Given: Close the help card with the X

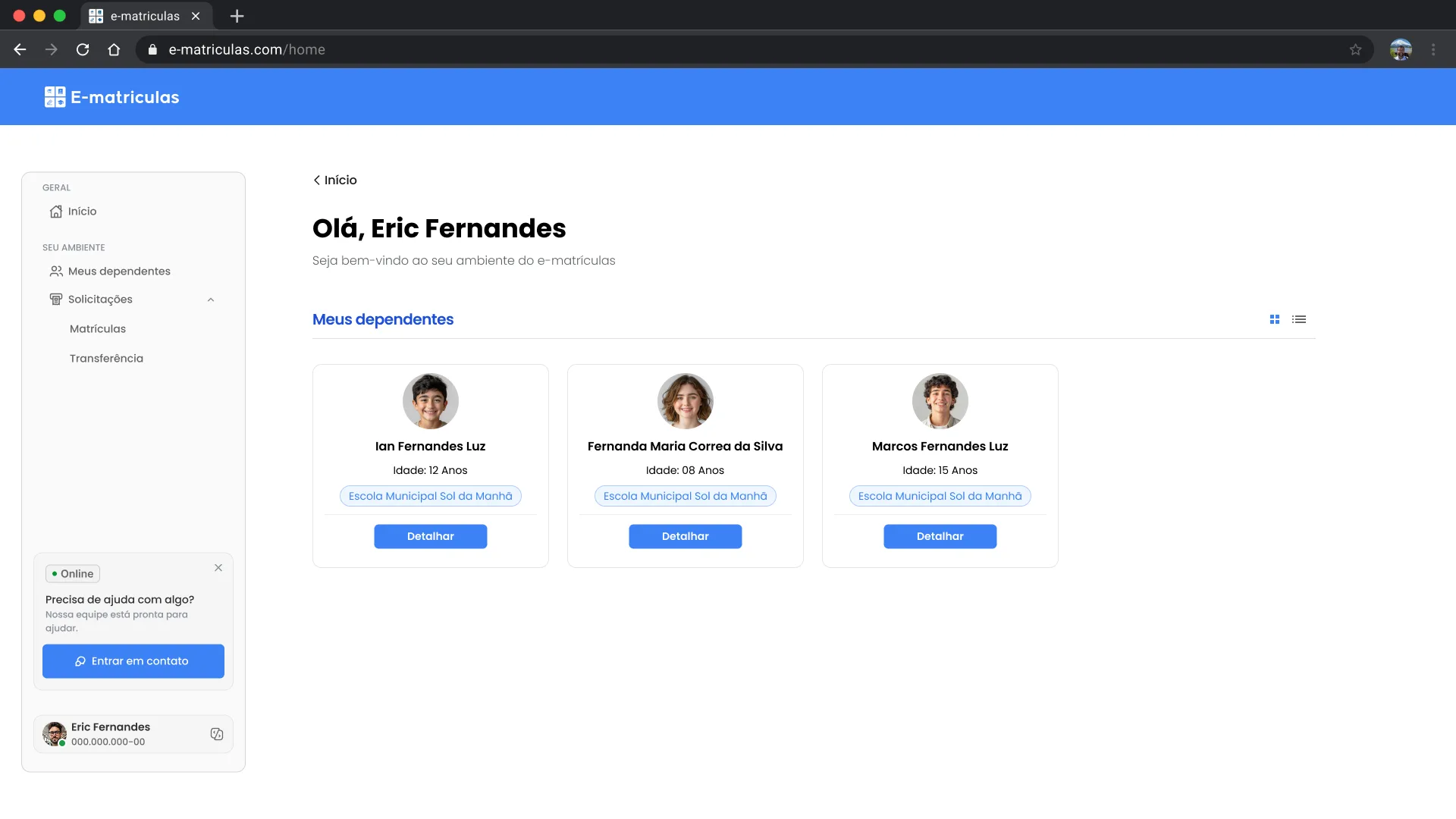Looking at the screenshot, I should click(218, 568).
